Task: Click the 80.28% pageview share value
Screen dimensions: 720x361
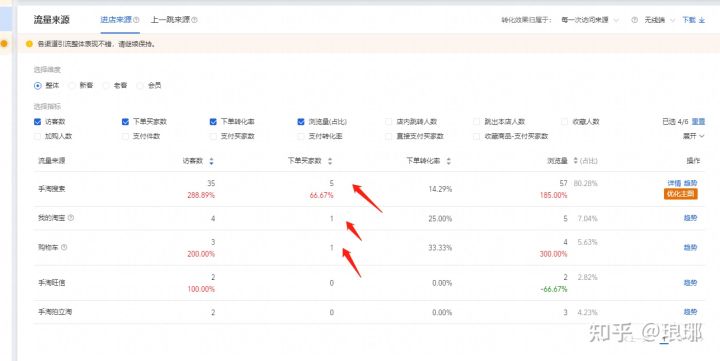Action: coord(585,183)
